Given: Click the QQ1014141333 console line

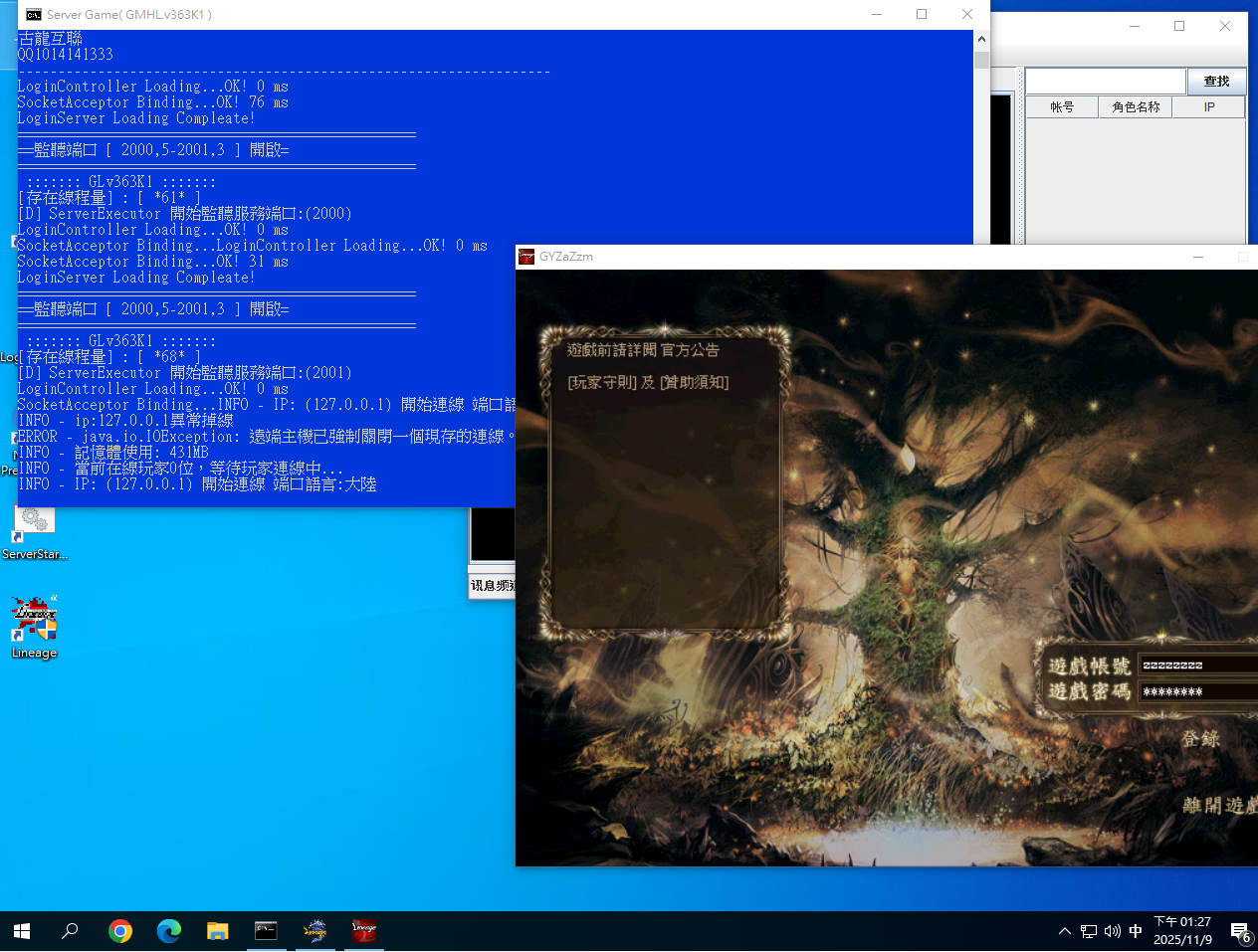Looking at the screenshot, I should coord(66,55).
